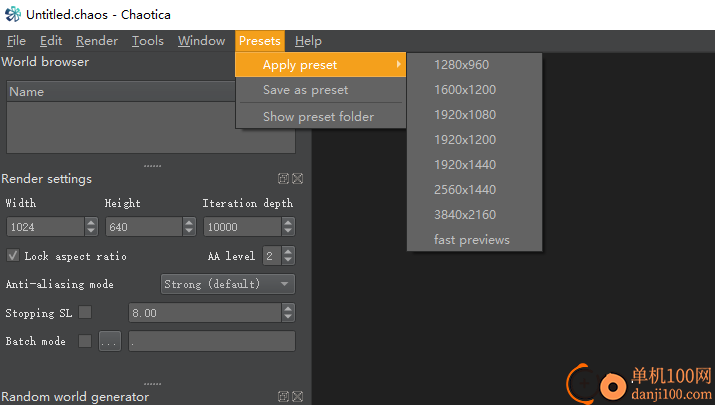Open the Anti-aliasing mode dropdown

tap(228, 284)
